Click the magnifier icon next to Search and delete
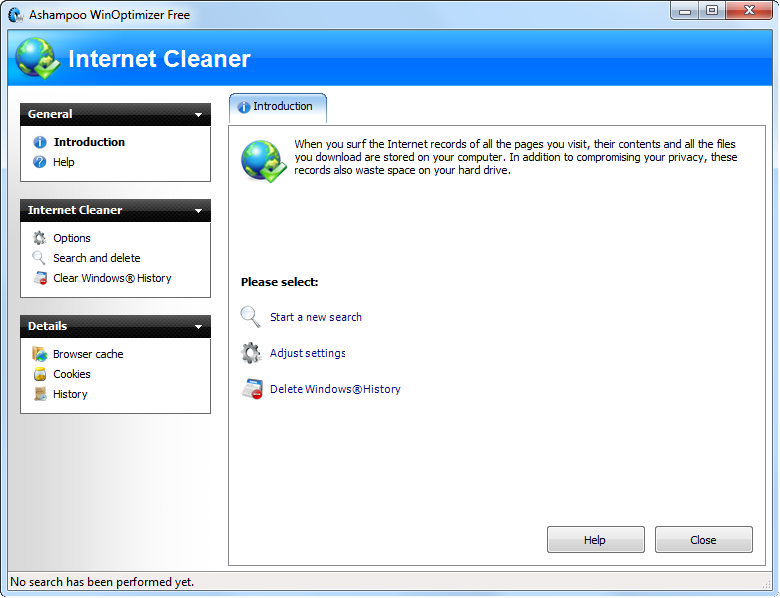780x598 pixels. tap(39, 258)
